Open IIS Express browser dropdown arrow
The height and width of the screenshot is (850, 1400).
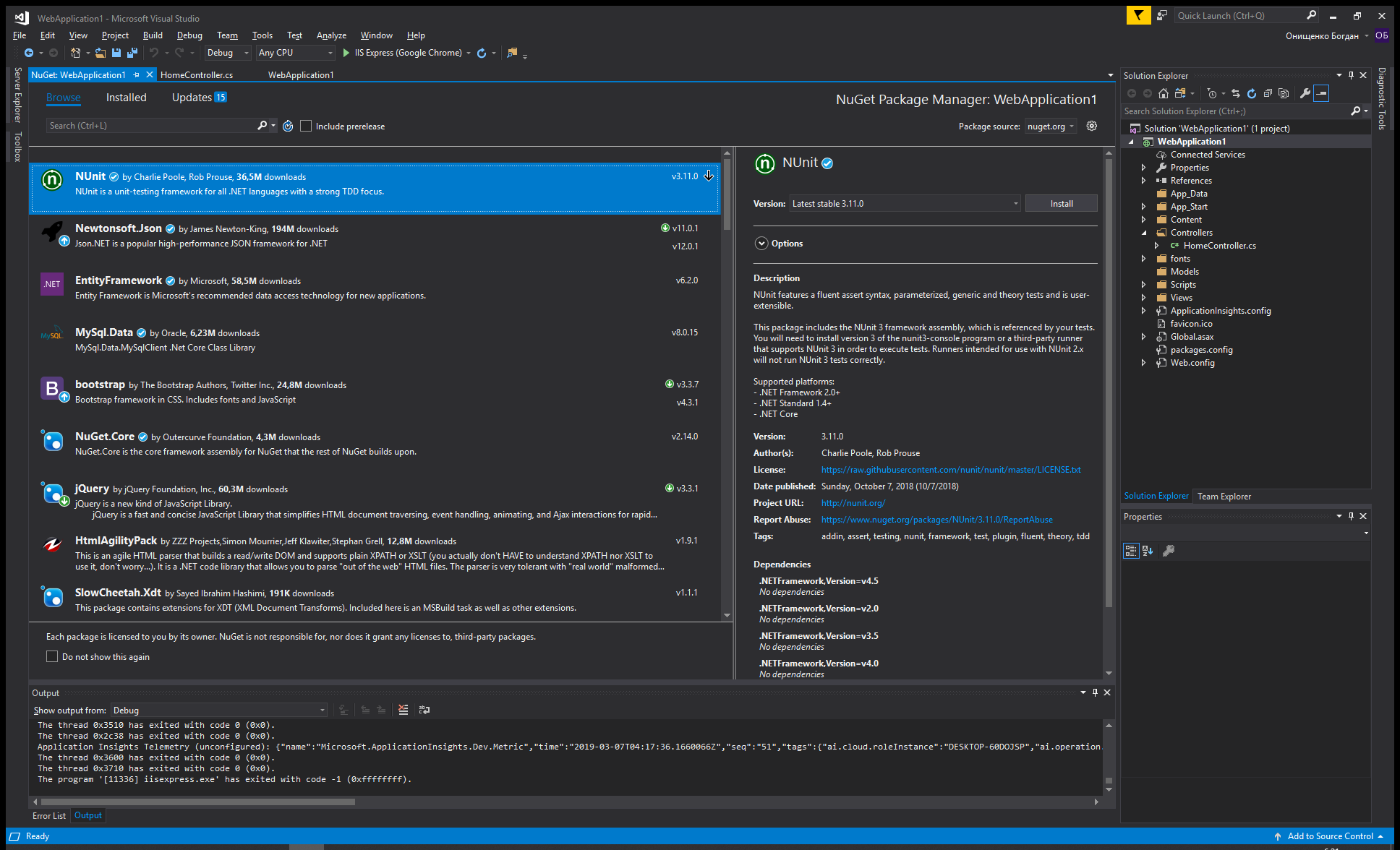pyautogui.click(x=469, y=53)
